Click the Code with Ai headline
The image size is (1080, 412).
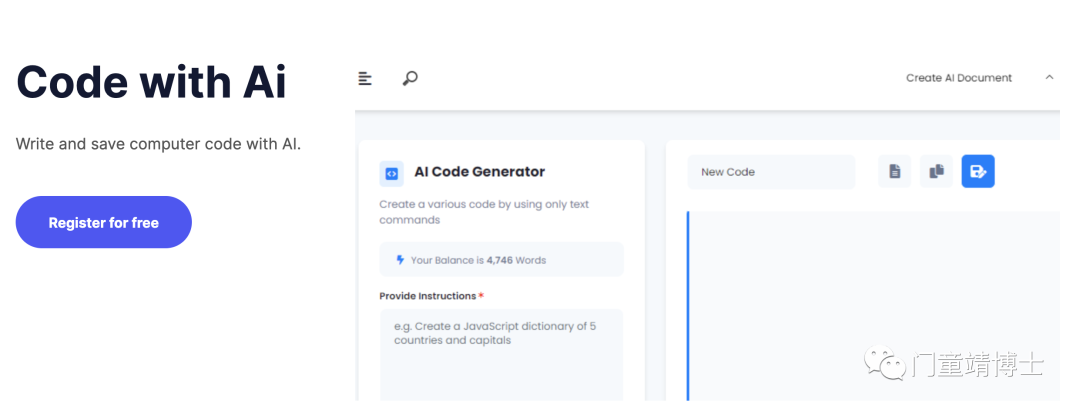(151, 82)
